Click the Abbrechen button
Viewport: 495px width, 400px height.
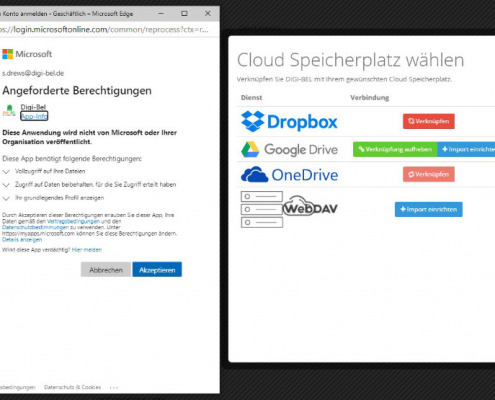pyautogui.click(x=106, y=270)
